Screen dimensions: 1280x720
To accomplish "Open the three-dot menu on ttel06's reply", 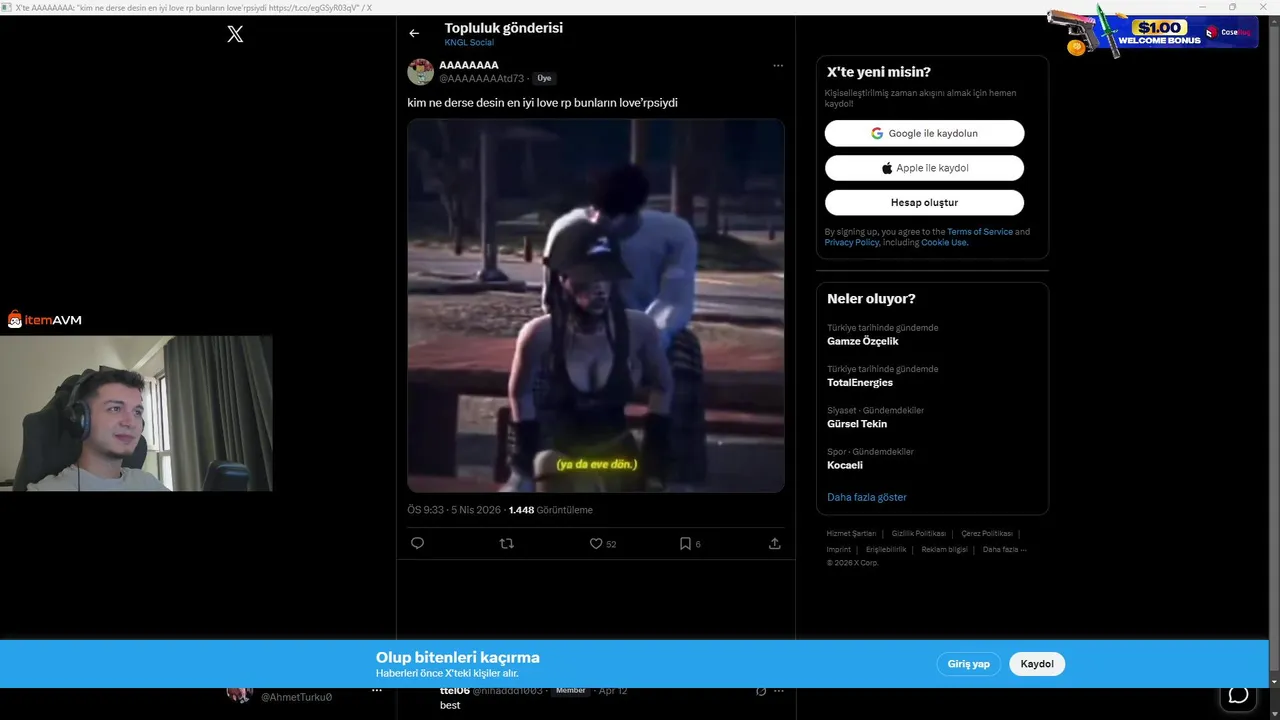I will pos(778,691).
